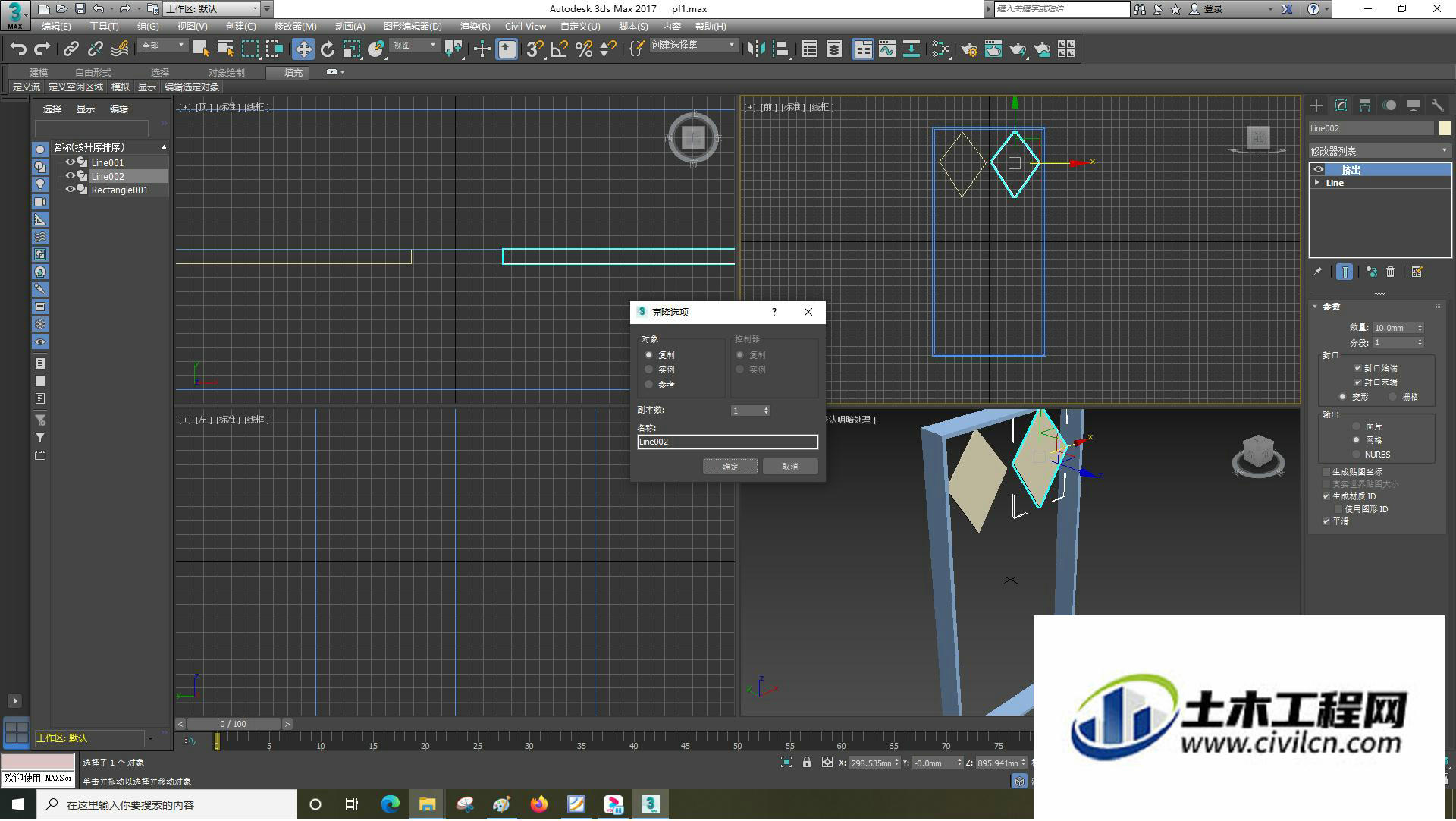The image size is (1456, 821).
Task: Click OK in Clone Options dialog
Action: 730,467
